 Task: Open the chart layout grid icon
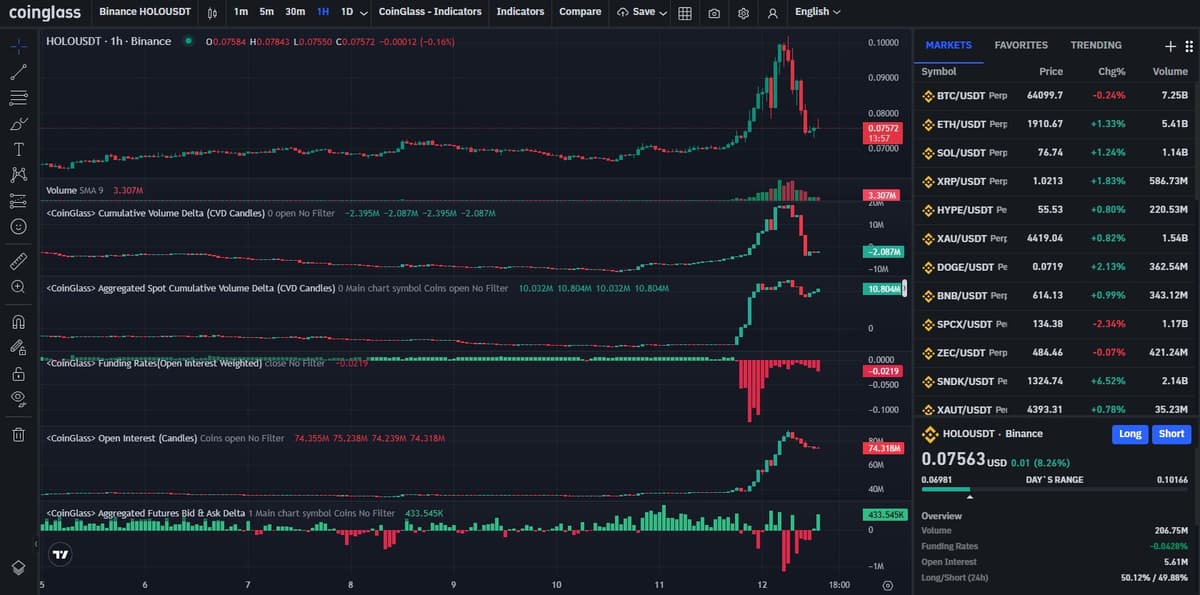(x=685, y=13)
